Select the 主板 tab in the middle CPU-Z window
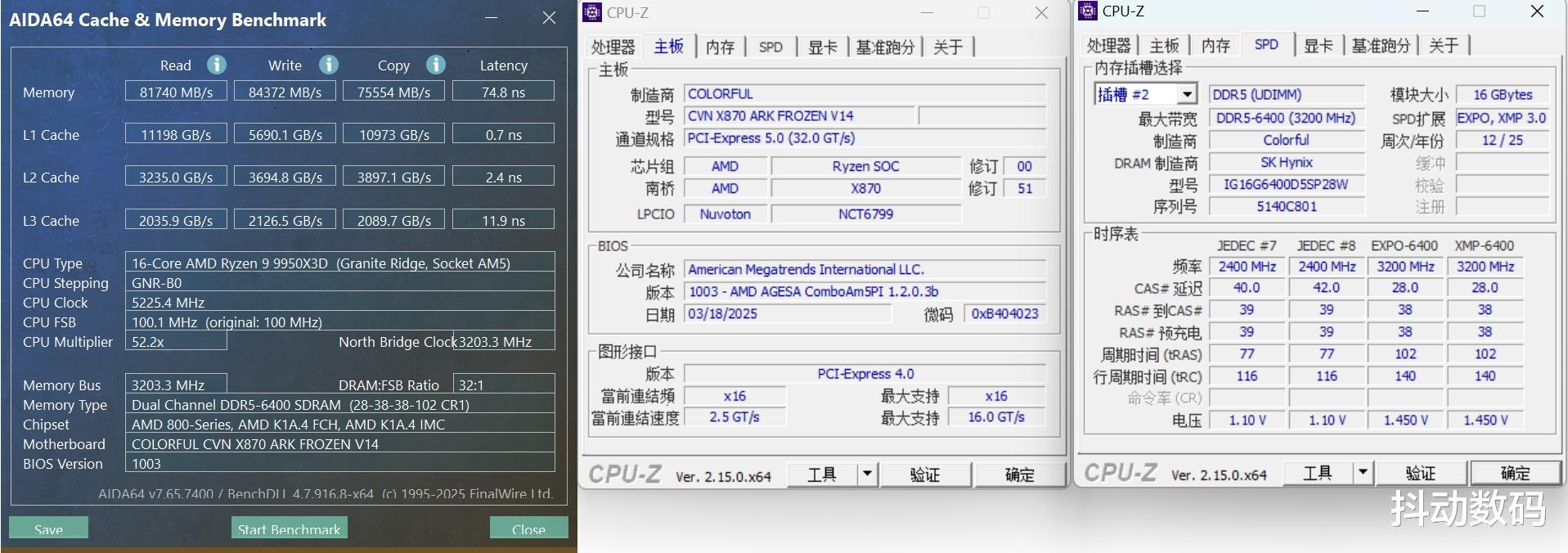Screen dimensions: 1568x553 668,46
